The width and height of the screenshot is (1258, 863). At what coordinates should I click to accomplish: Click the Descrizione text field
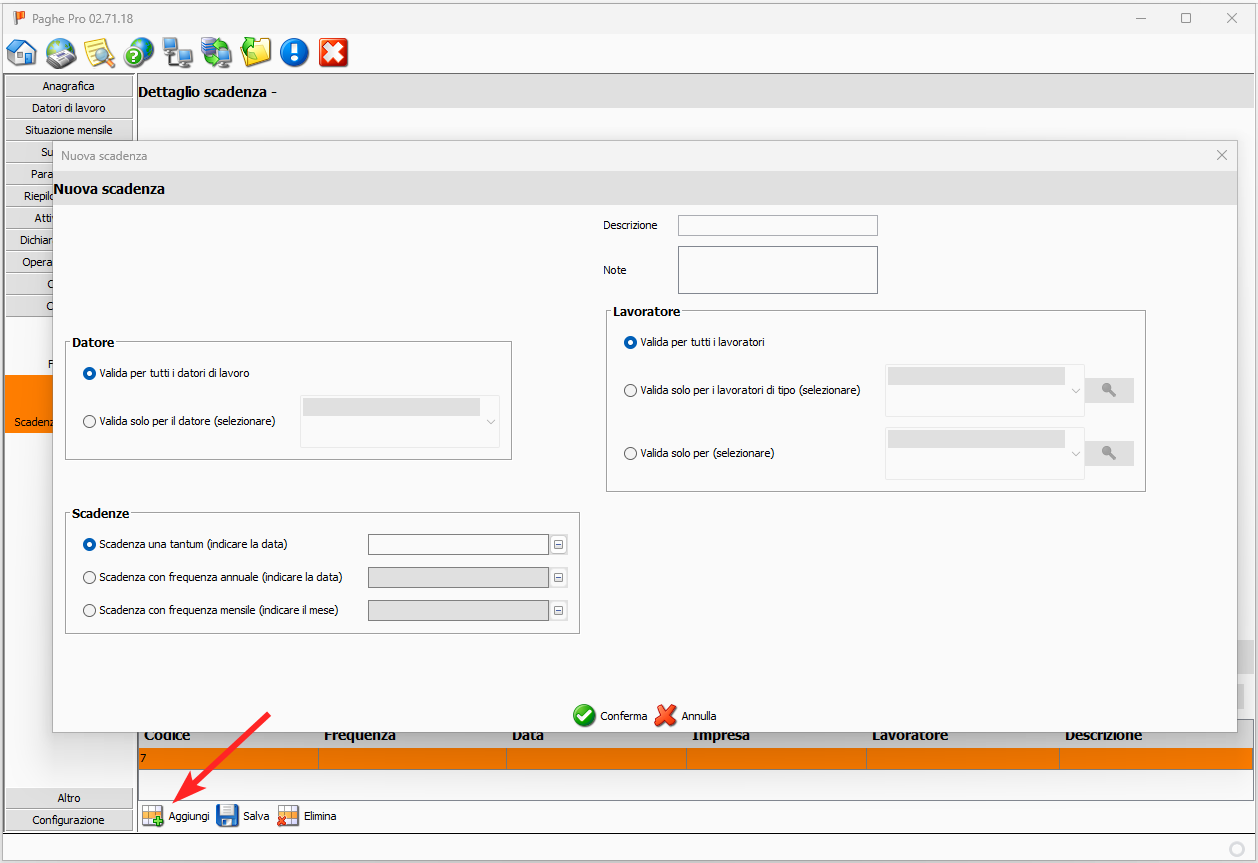click(777, 225)
